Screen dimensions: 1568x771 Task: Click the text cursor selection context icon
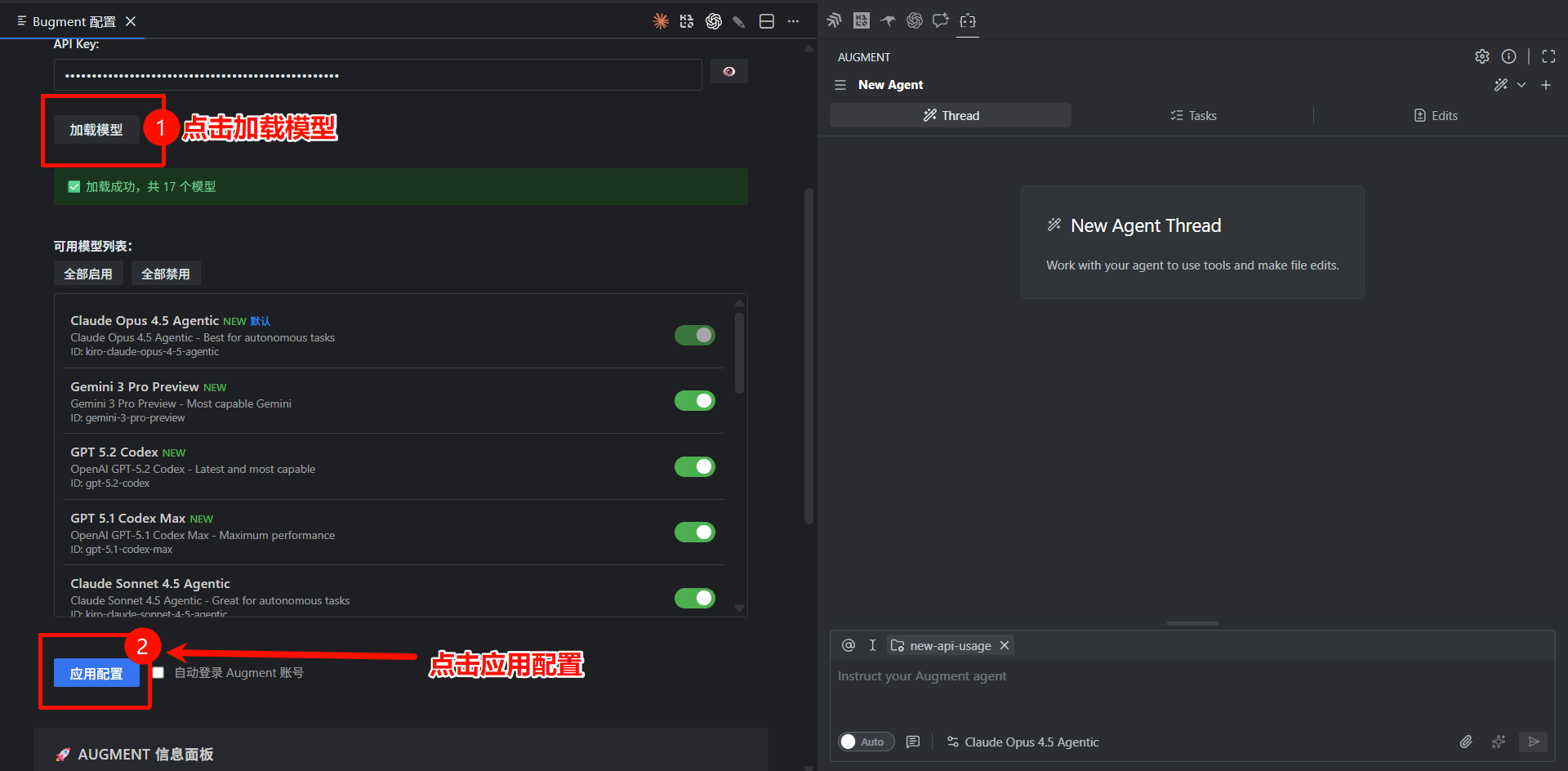pos(872,645)
